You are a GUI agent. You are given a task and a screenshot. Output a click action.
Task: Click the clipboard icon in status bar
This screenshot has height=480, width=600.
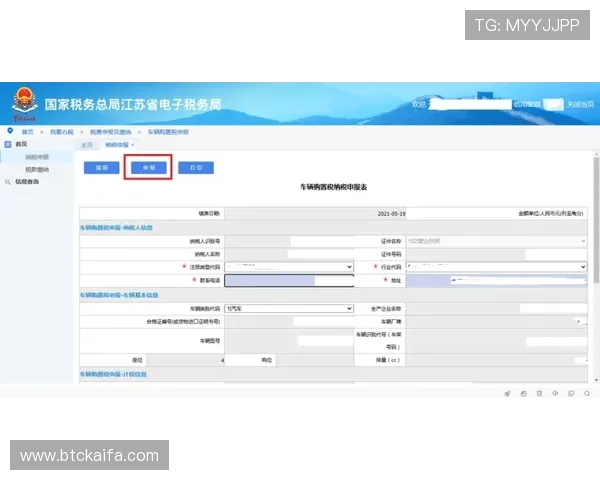(539, 393)
